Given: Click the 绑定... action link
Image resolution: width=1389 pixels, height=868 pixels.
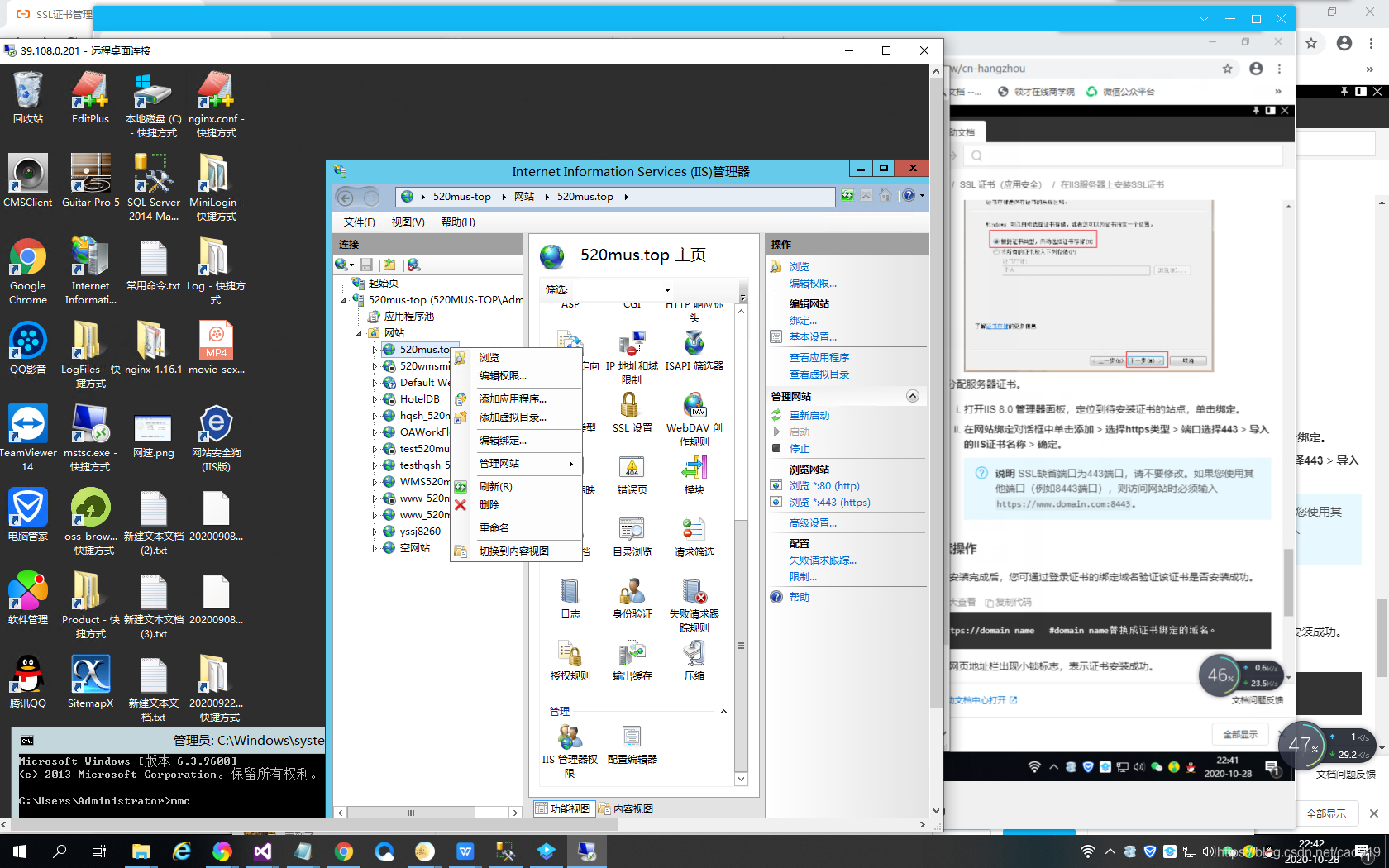Looking at the screenshot, I should [x=803, y=321].
